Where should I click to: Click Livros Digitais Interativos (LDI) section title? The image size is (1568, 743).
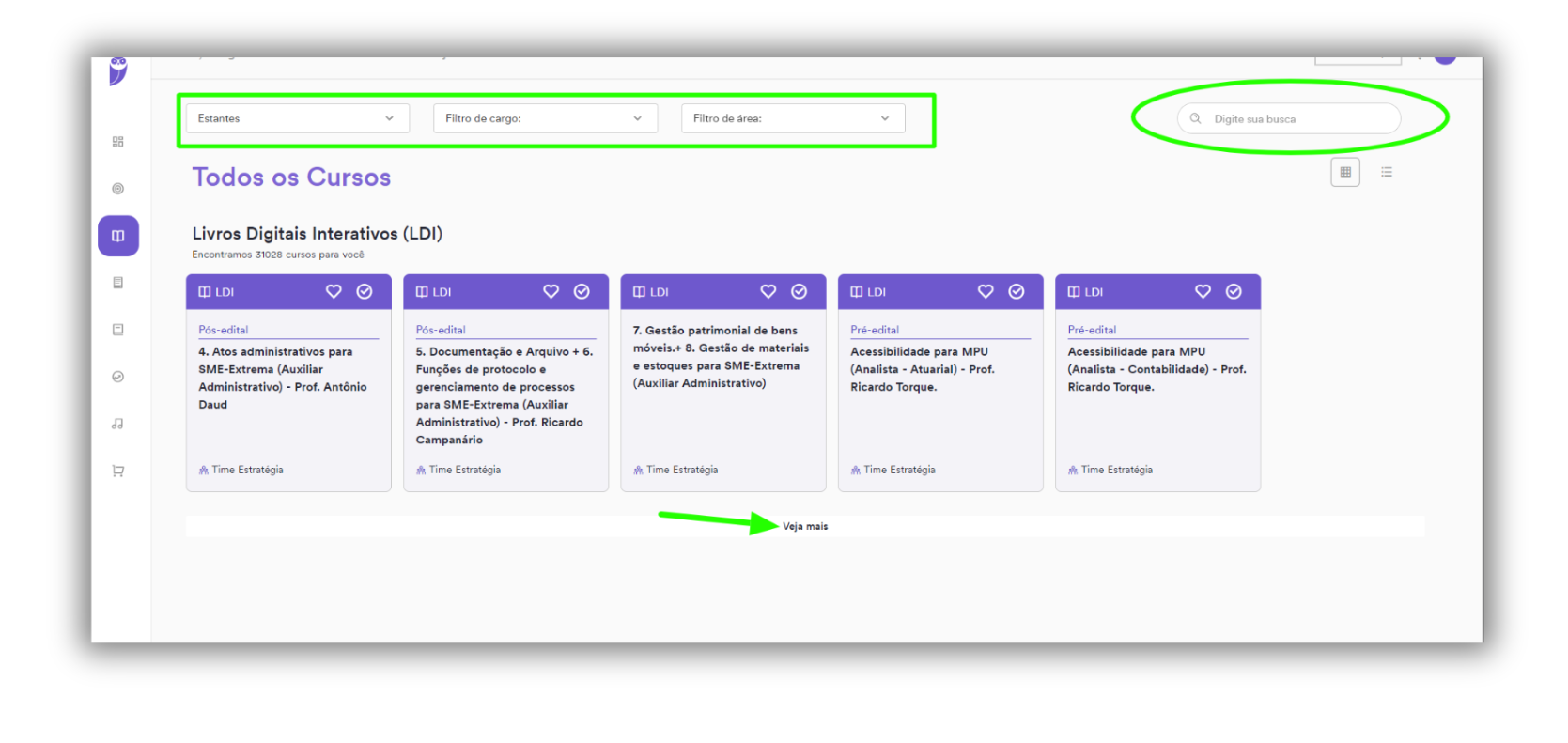pos(318,234)
